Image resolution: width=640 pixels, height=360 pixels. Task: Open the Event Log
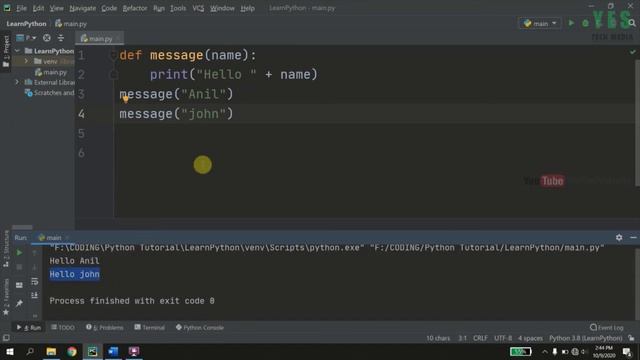[607, 327]
